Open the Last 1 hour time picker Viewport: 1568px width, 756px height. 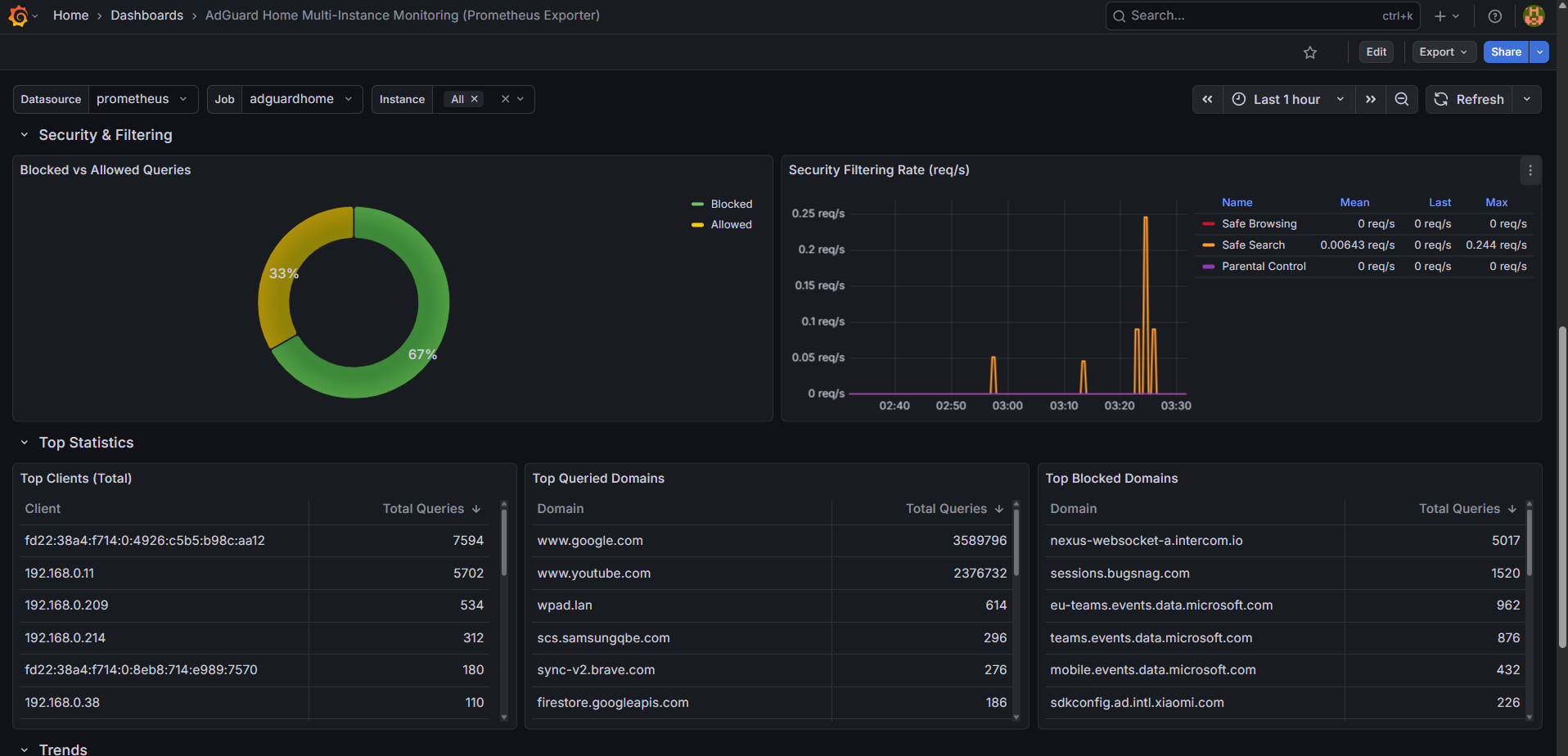(x=1287, y=99)
